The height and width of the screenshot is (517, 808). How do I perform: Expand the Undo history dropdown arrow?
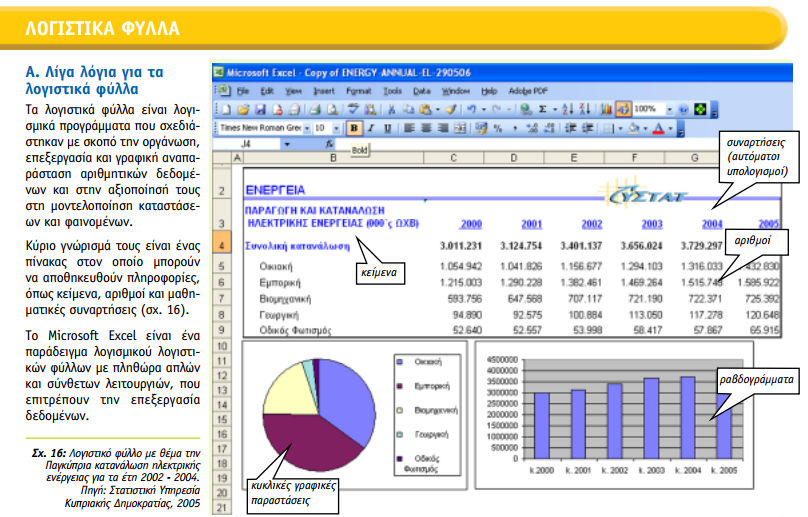483,109
